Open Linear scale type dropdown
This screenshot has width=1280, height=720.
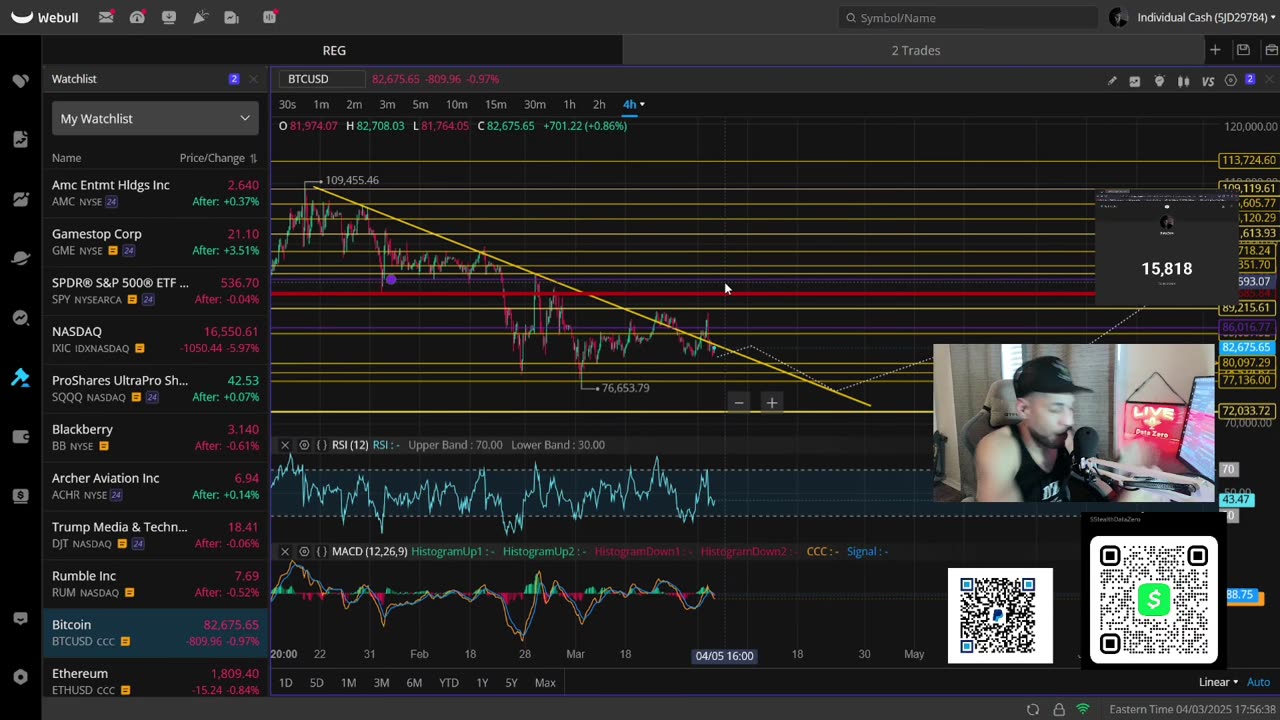pyautogui.click(x=1219, y=682)
